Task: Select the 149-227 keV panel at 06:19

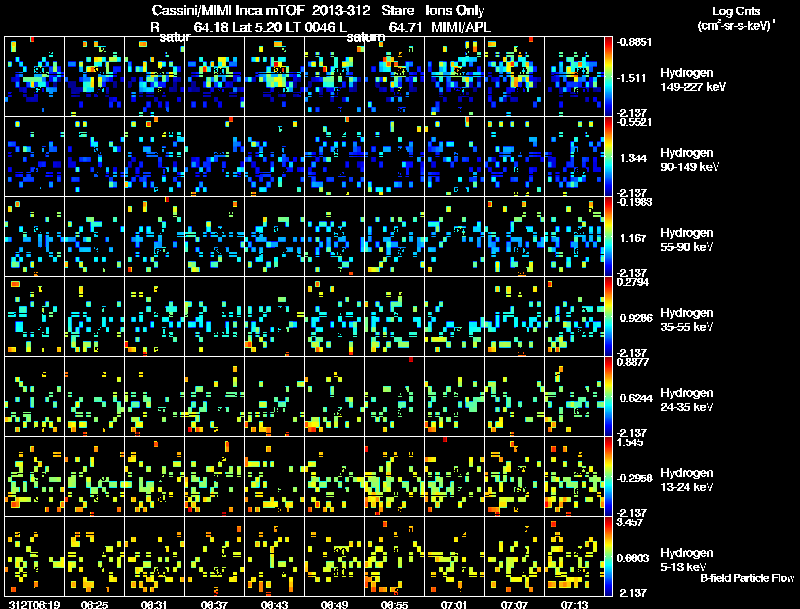Action: (x=34, y=77)
